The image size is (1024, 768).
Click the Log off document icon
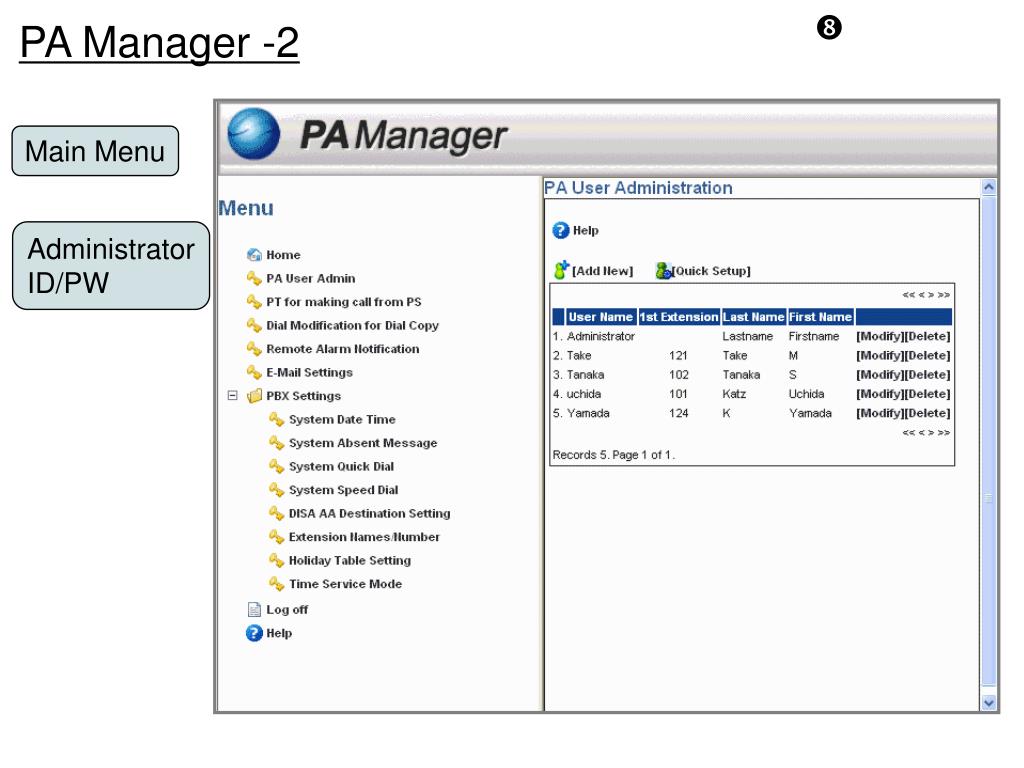pyautogui.click(x=254, y=609)
